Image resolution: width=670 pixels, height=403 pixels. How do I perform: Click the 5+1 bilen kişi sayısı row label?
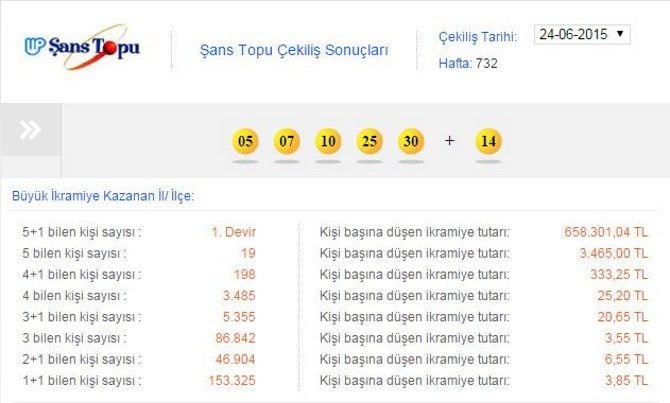point(82,232)
